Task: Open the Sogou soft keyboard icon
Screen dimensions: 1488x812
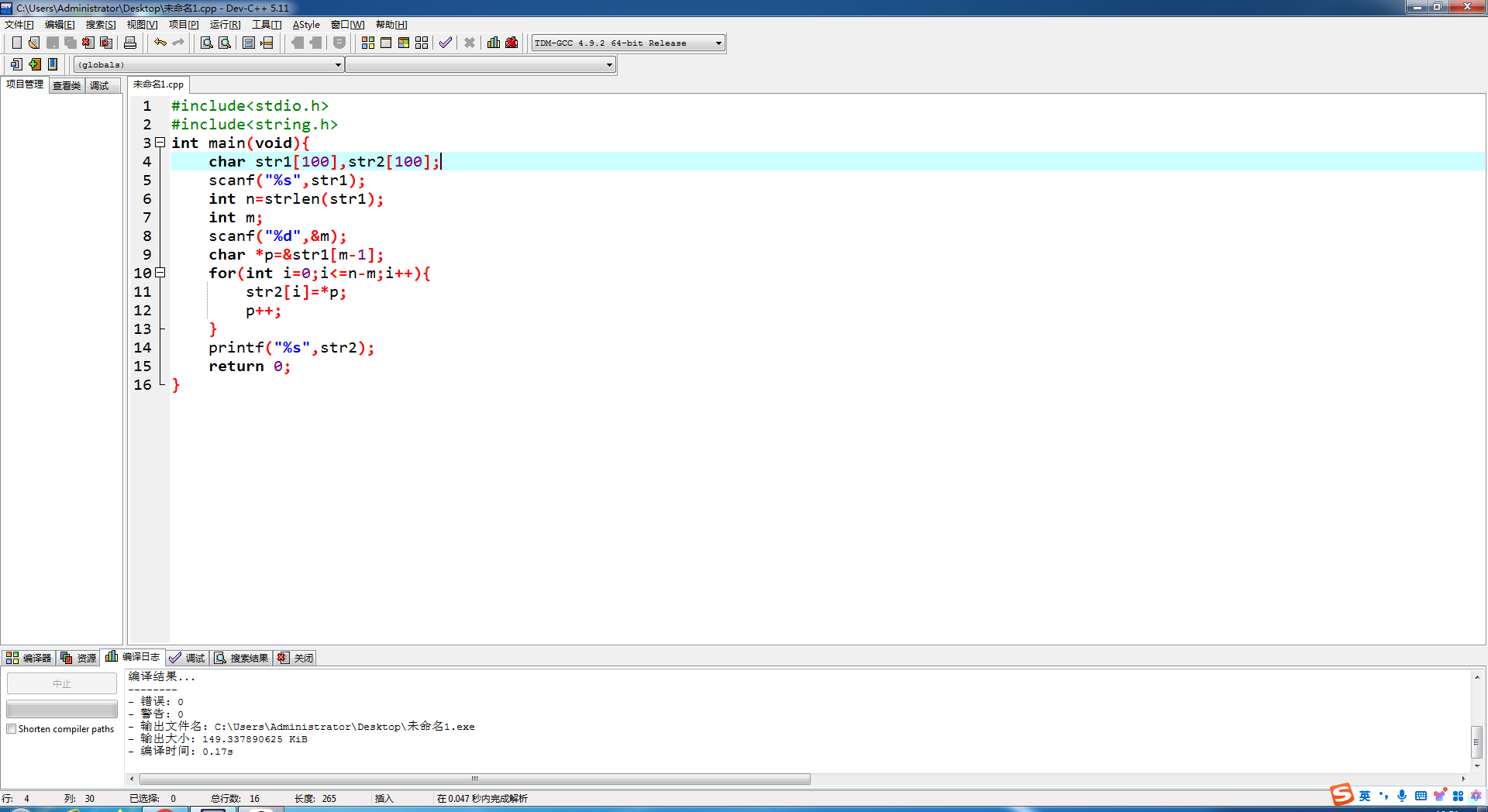Action: [1421, 796]
